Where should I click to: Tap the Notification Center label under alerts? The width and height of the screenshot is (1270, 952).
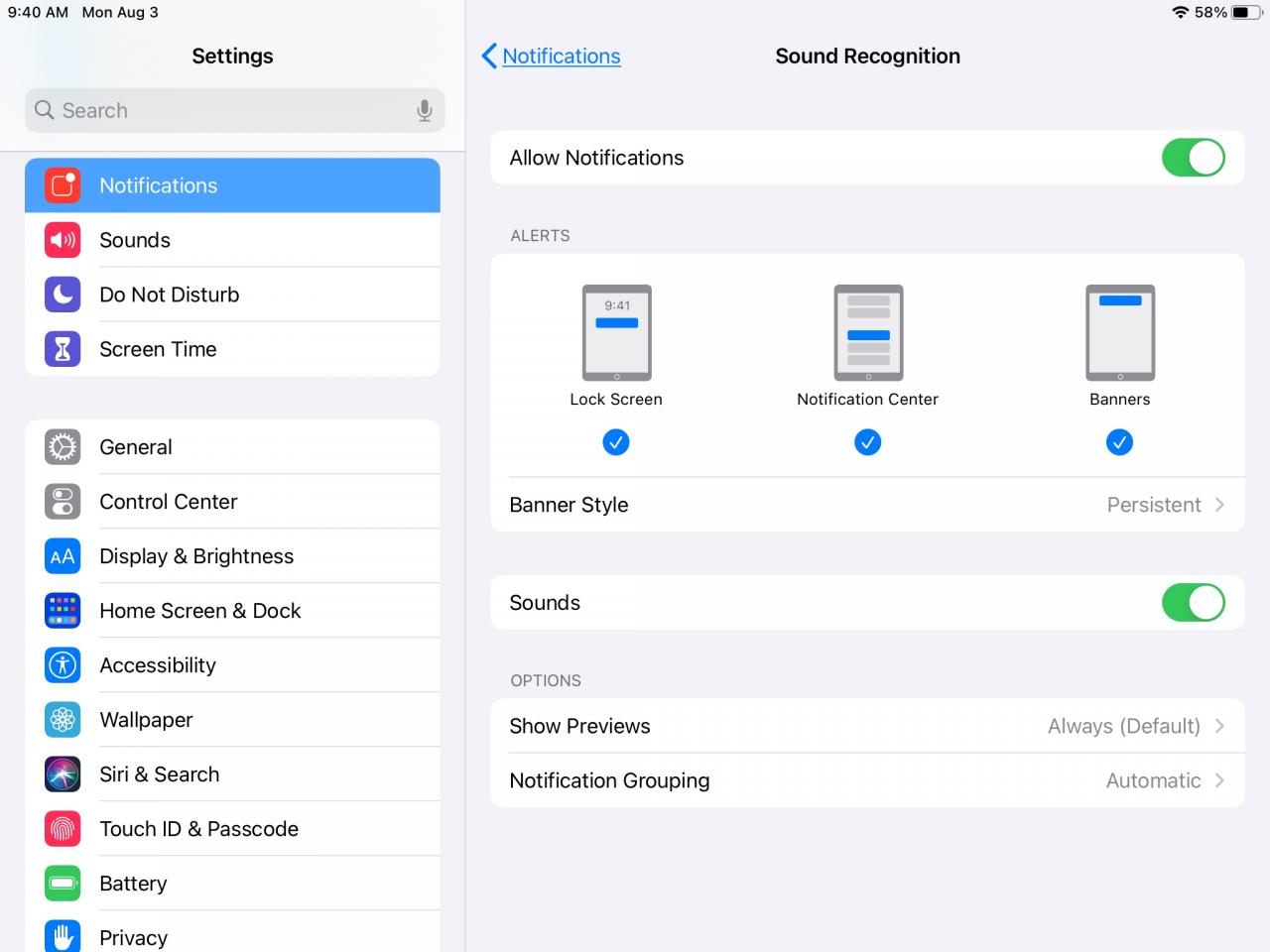point(868,399)
